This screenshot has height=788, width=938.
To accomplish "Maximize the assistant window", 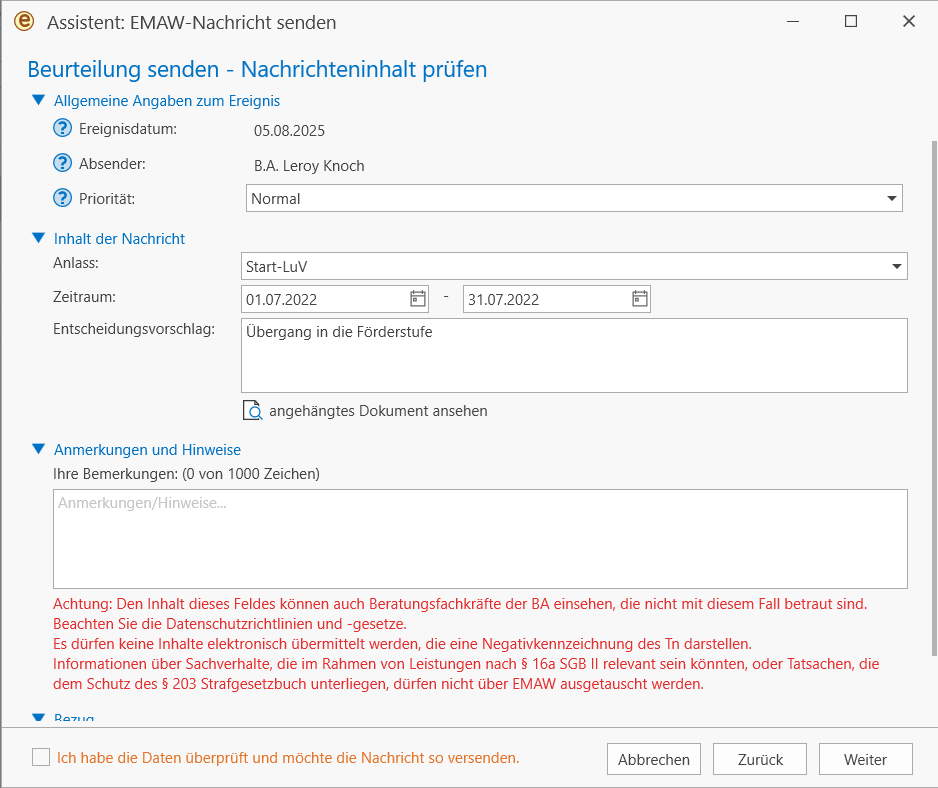I will [x=851, y=22].
